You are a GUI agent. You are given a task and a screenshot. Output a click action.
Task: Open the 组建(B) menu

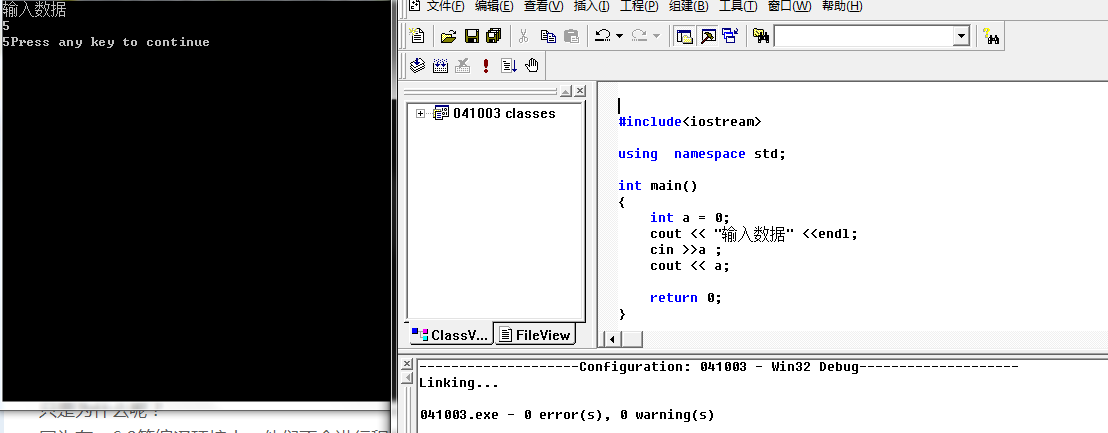pyautogui.click(x=688, y=6)
